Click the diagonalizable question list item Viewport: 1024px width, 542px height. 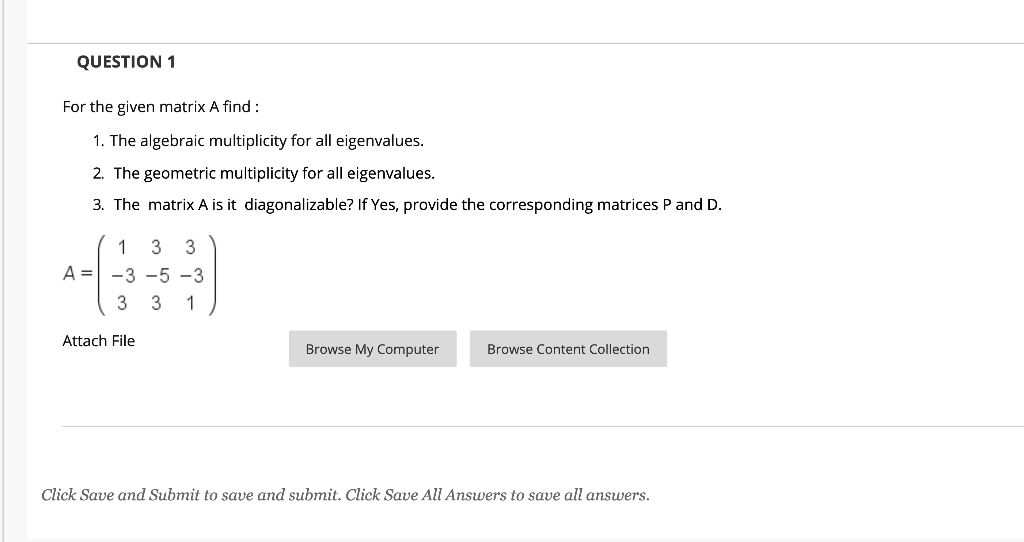408,205
